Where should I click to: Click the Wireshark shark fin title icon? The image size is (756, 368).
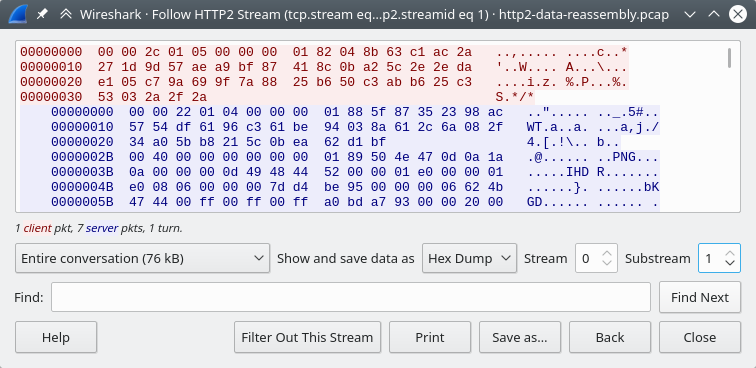click(x=18, y=14)
